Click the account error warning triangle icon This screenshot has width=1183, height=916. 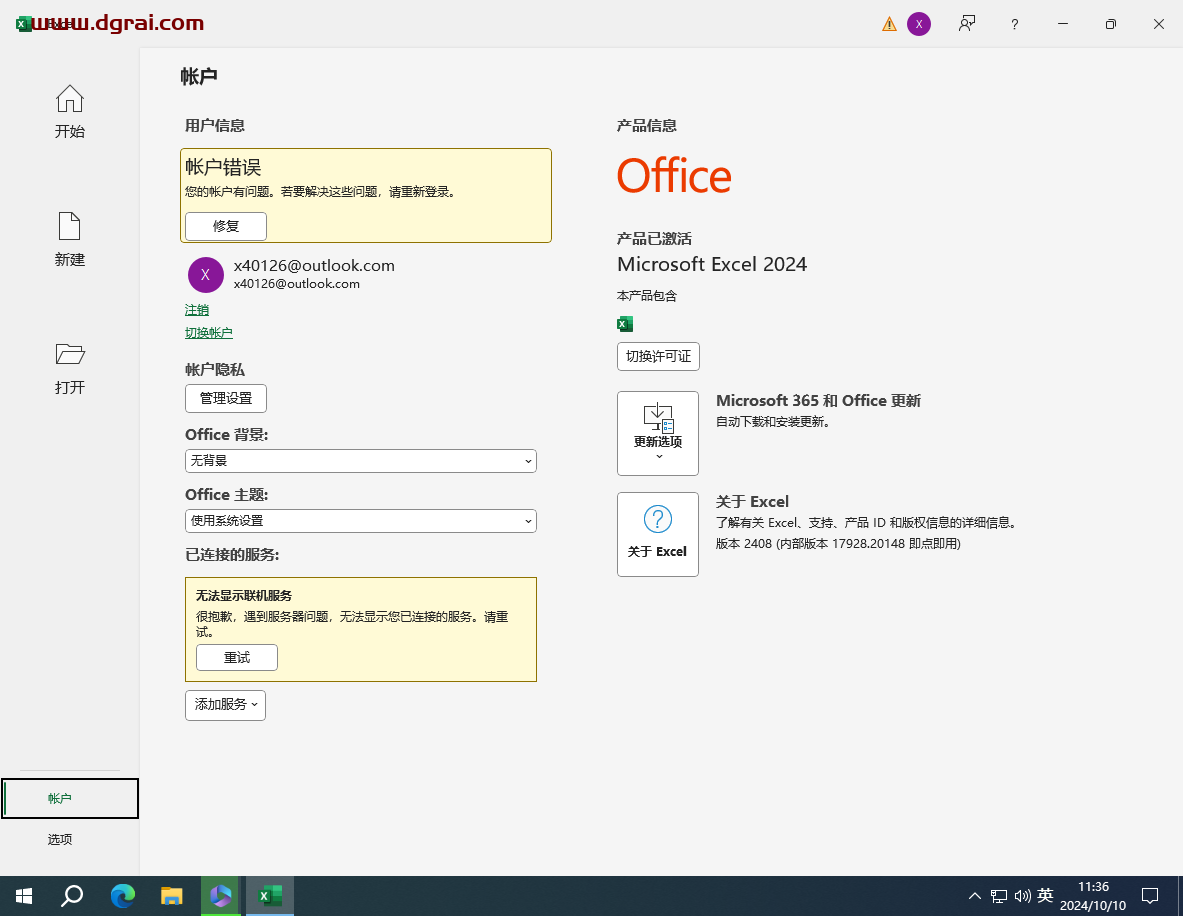coord(889,23)
